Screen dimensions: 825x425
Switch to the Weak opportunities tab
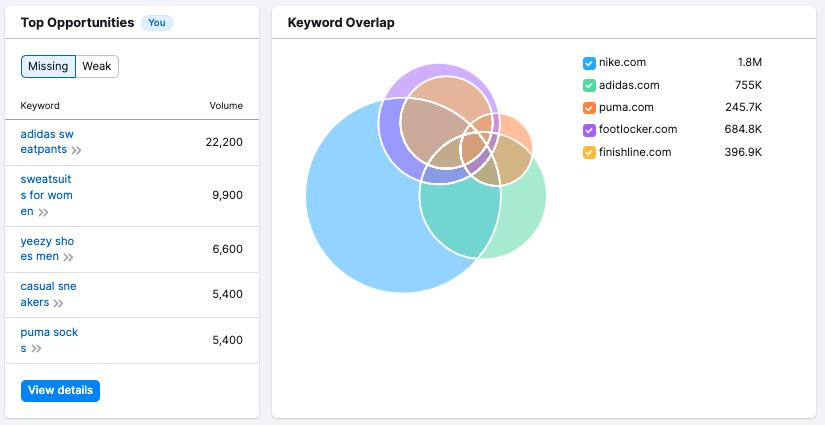tap(97, 67)
